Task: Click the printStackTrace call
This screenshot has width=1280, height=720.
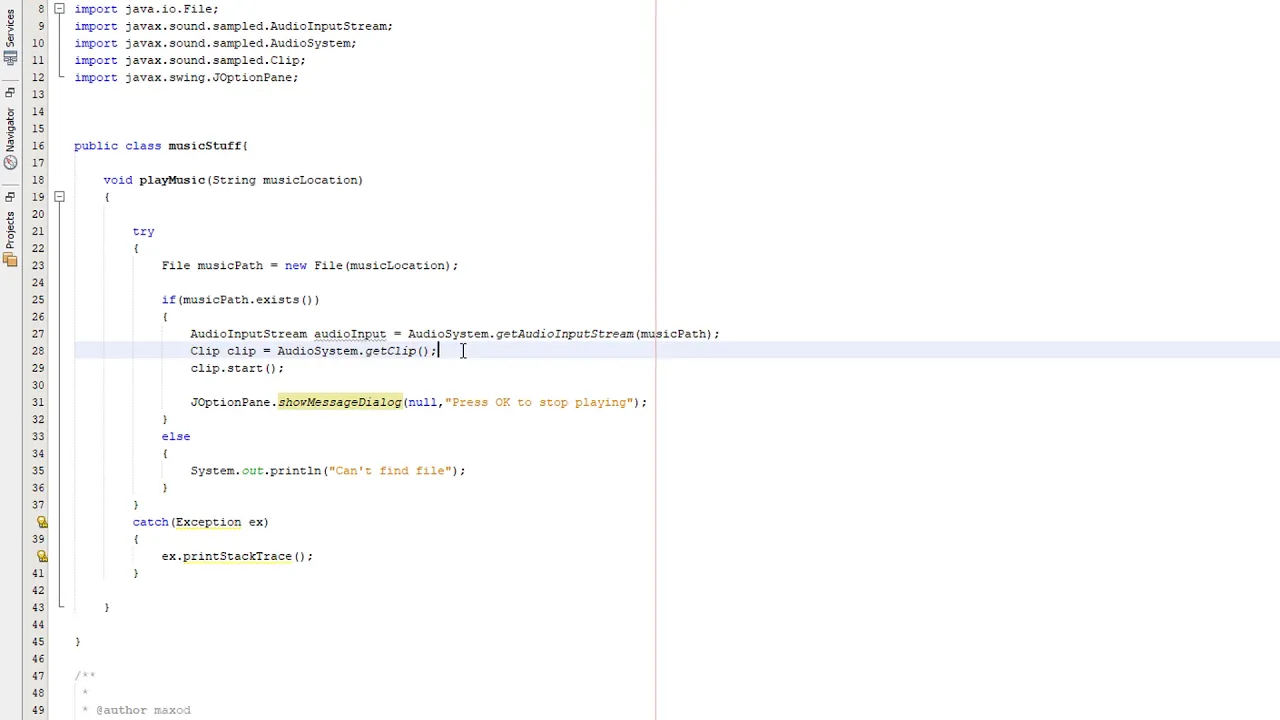Action: point(237,556)
